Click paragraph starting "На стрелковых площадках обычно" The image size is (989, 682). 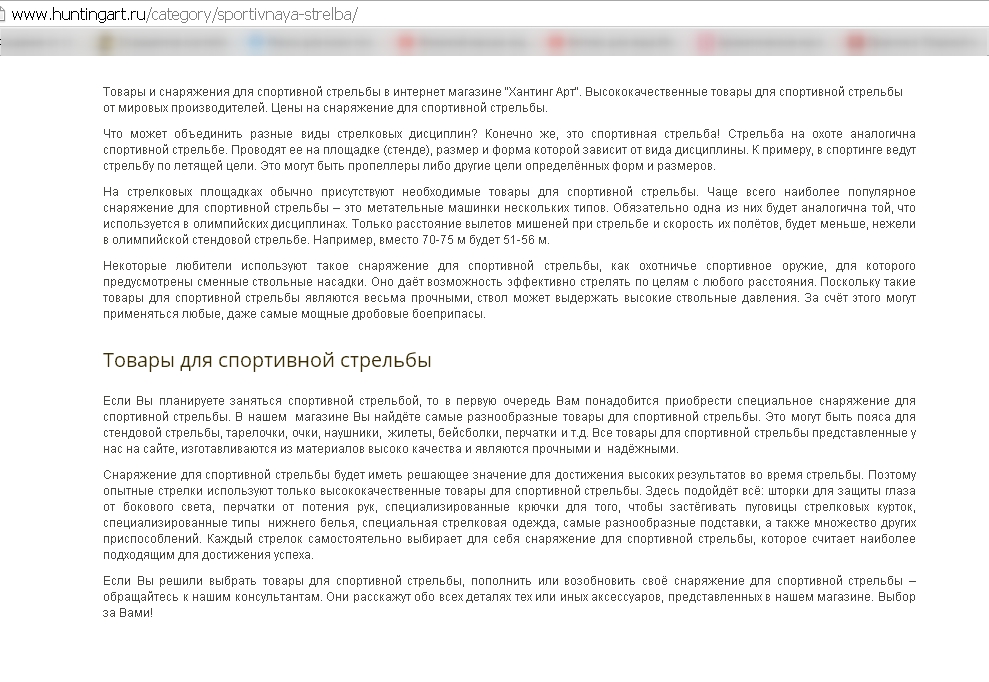tap(509, 216)
